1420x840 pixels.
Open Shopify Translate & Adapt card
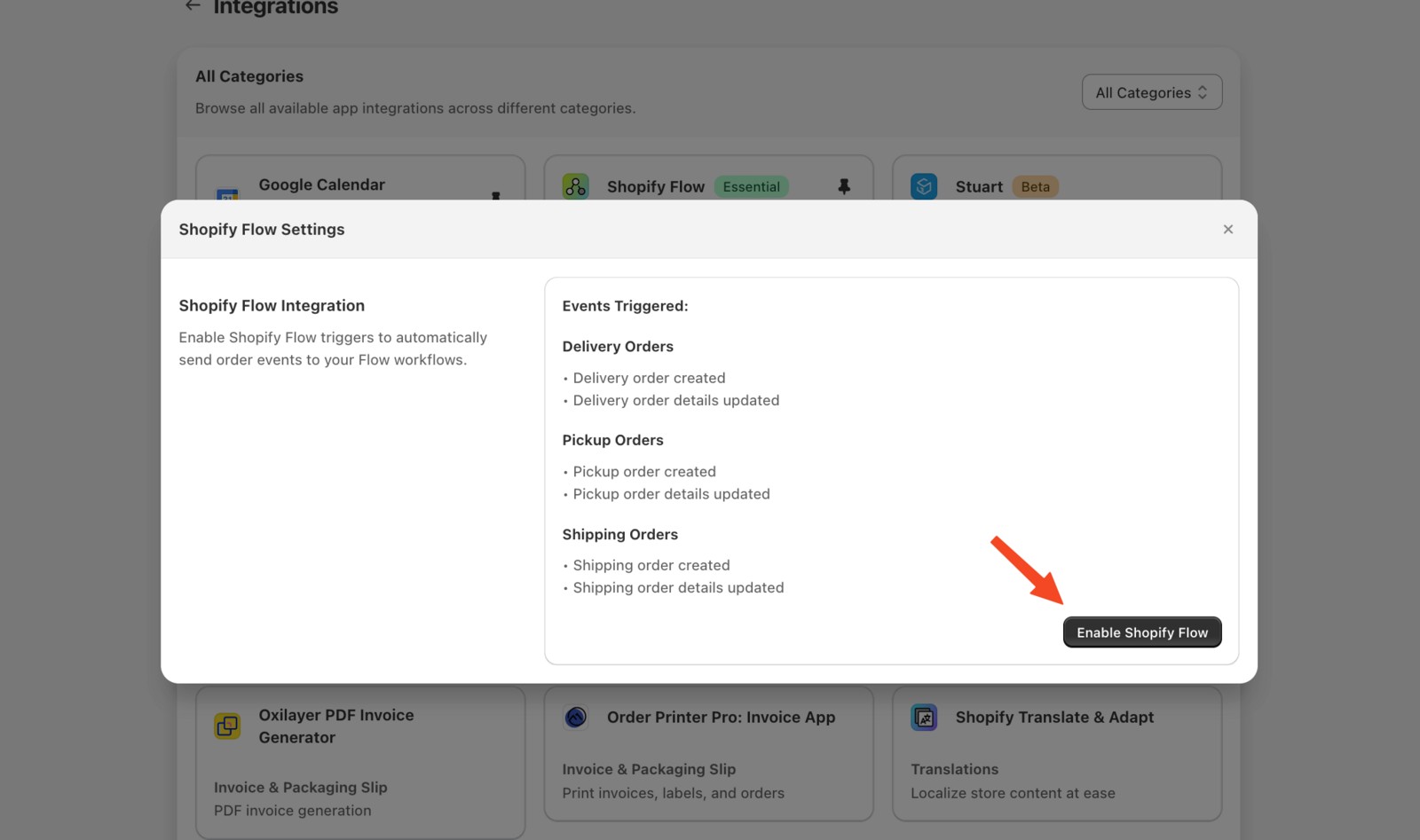tap(1057, 753)
